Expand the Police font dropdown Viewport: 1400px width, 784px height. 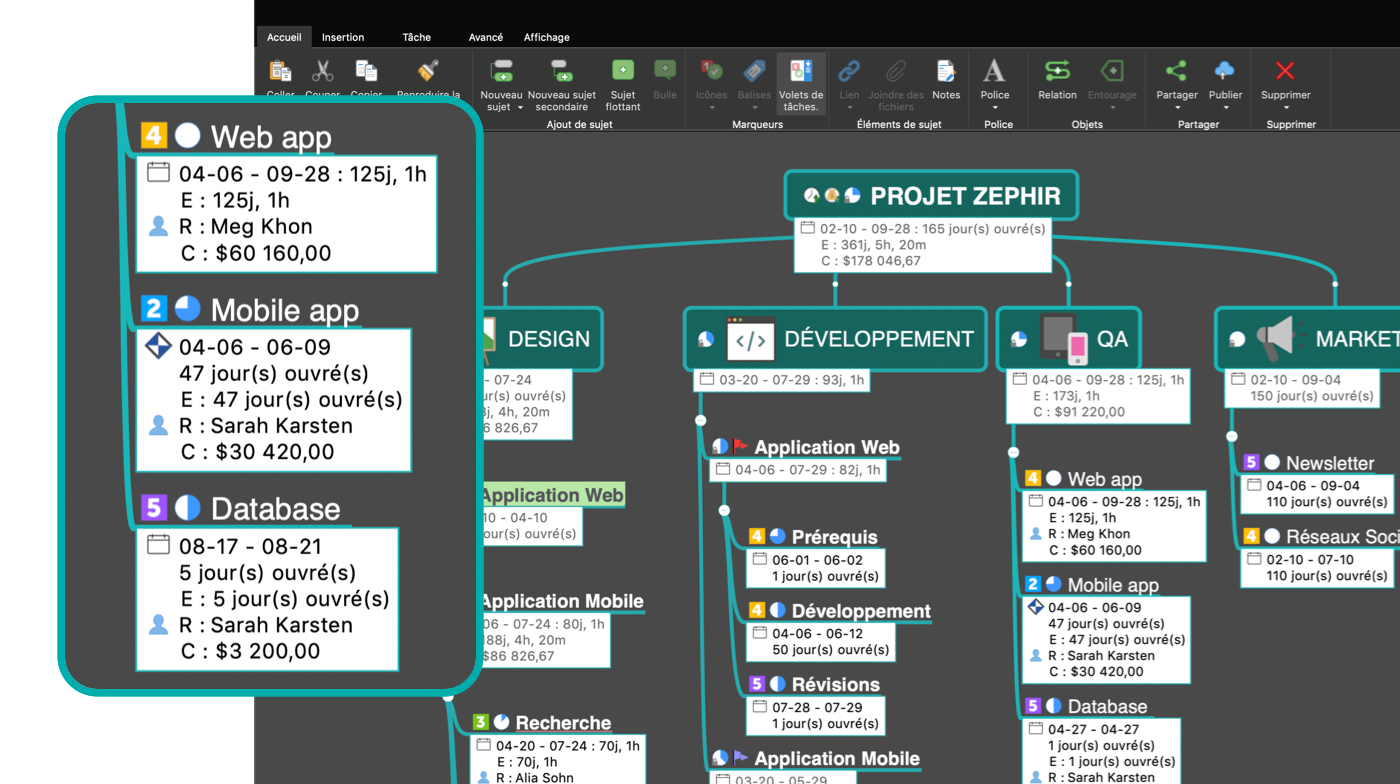(995, 109)
